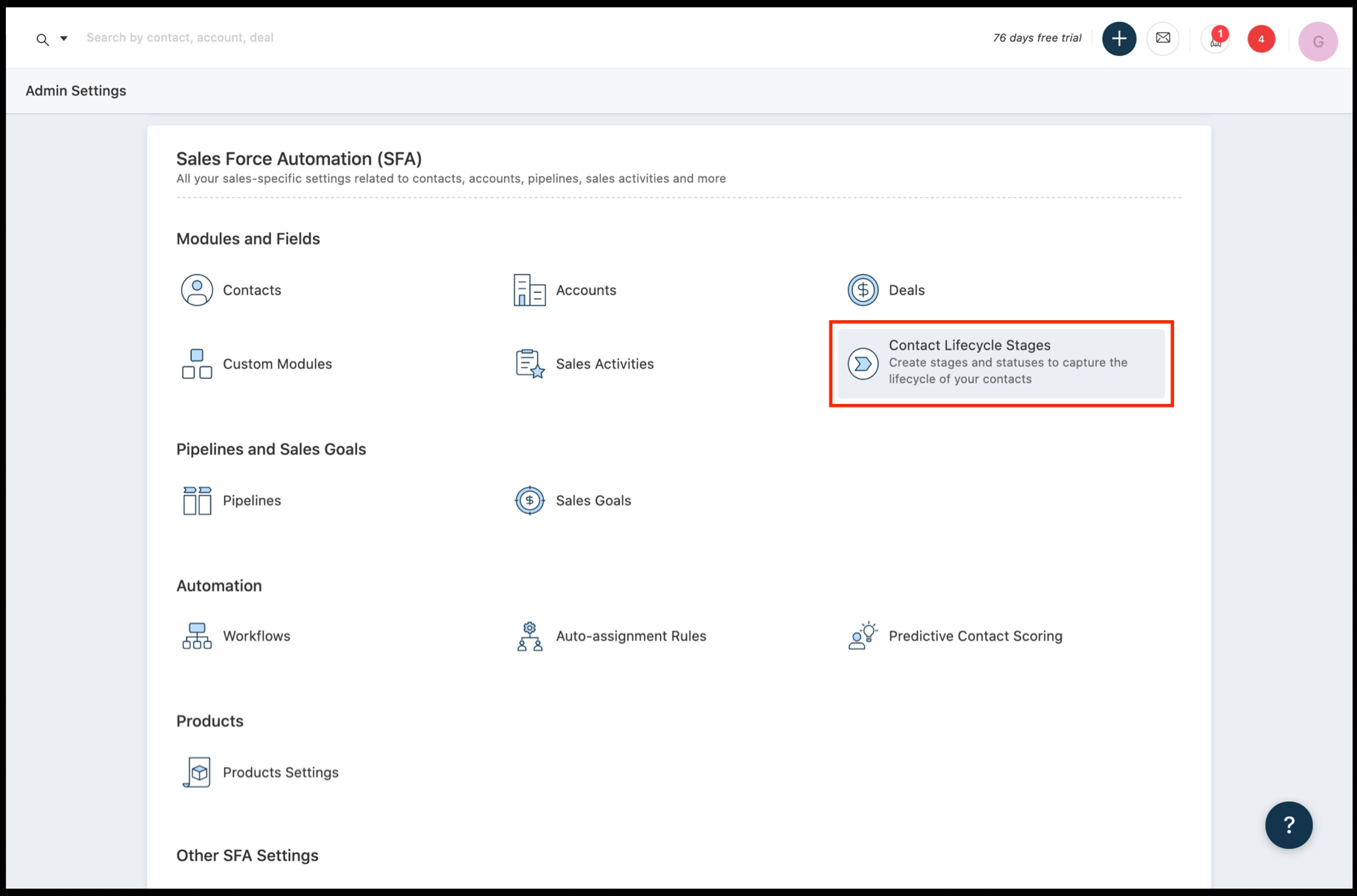Click the Deals dollar icon
The image size is (1357, 896).
pos(863,290)
